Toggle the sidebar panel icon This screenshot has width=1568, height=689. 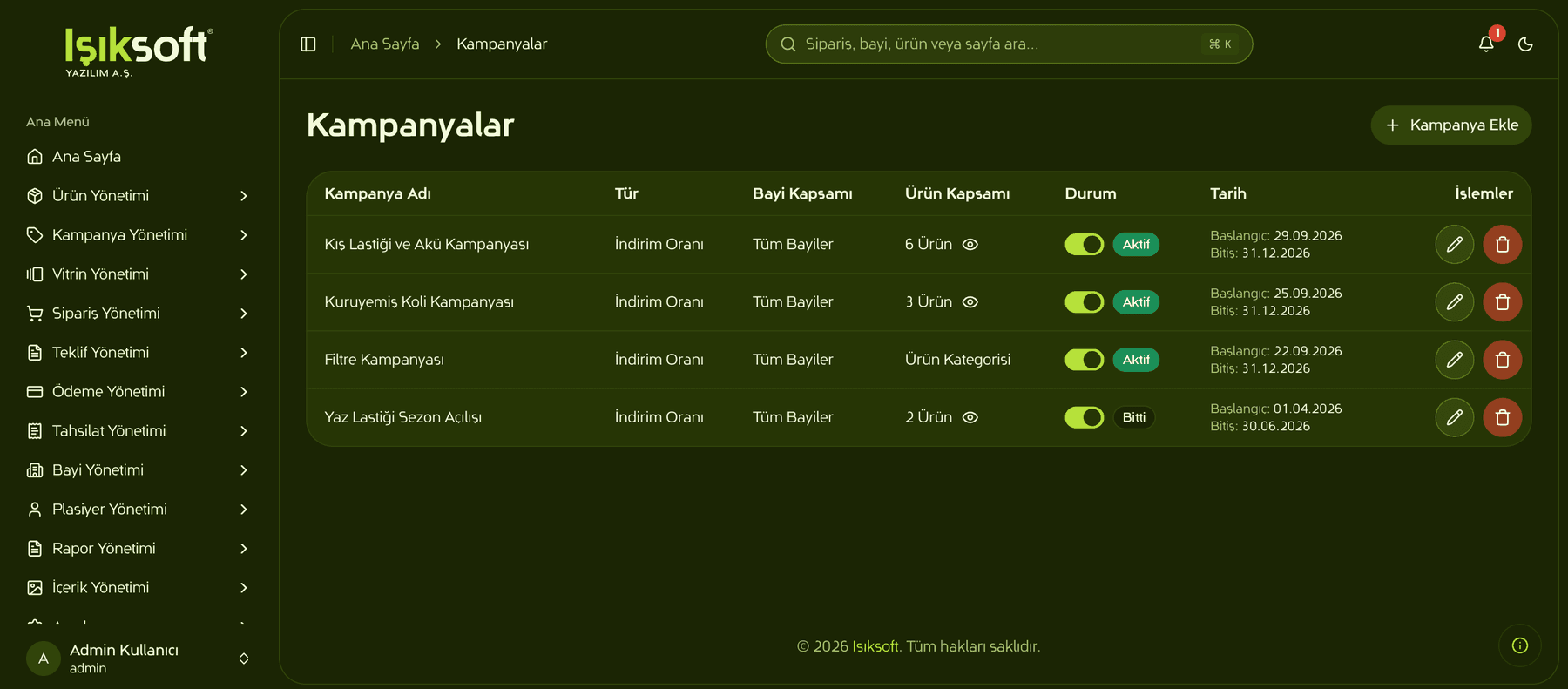coord(308,44)
